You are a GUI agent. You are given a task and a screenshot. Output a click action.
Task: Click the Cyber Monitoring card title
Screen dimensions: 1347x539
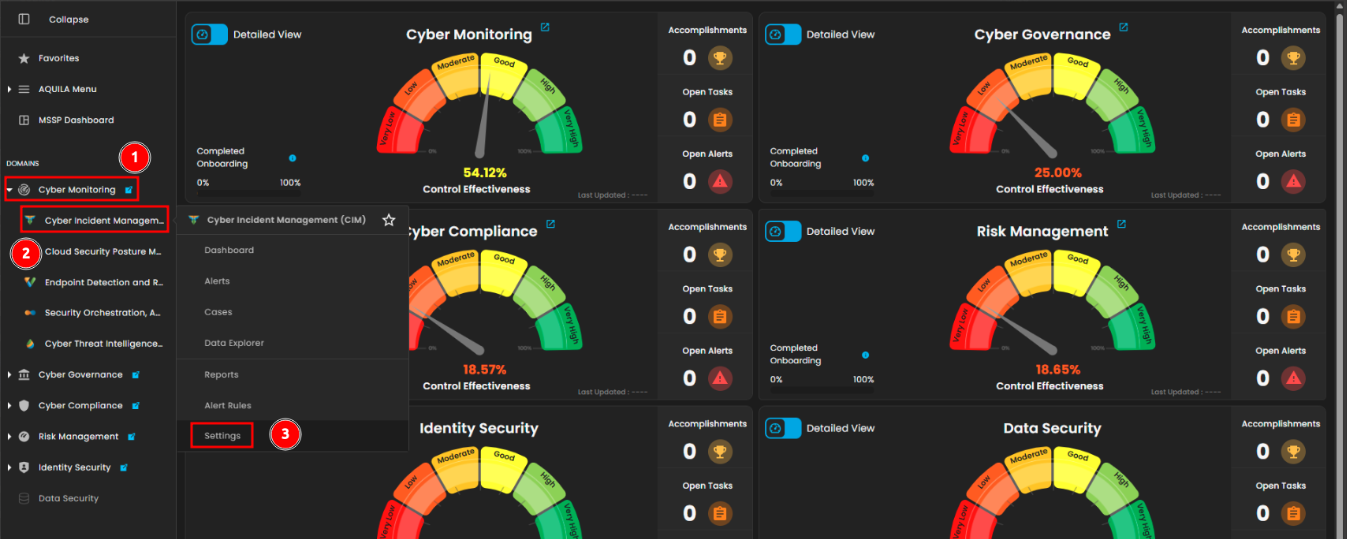[469, 34]
